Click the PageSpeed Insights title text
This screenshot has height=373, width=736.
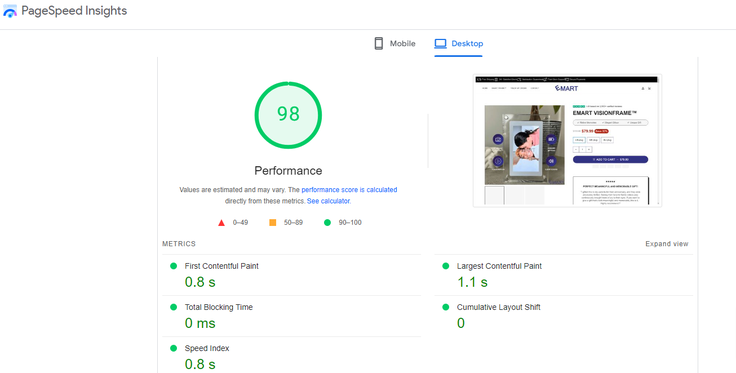point(74,11)
